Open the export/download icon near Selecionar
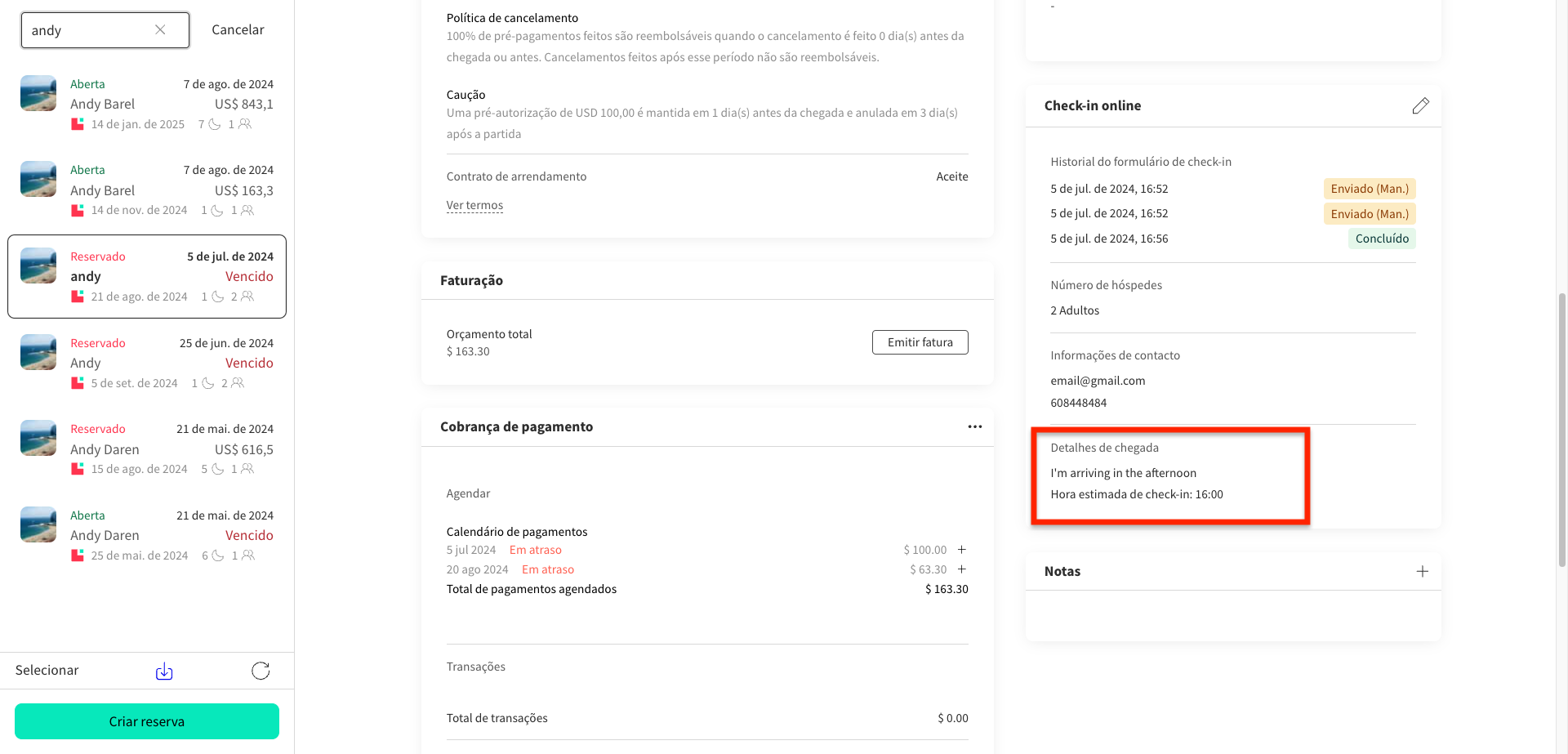 pos(163,670)
